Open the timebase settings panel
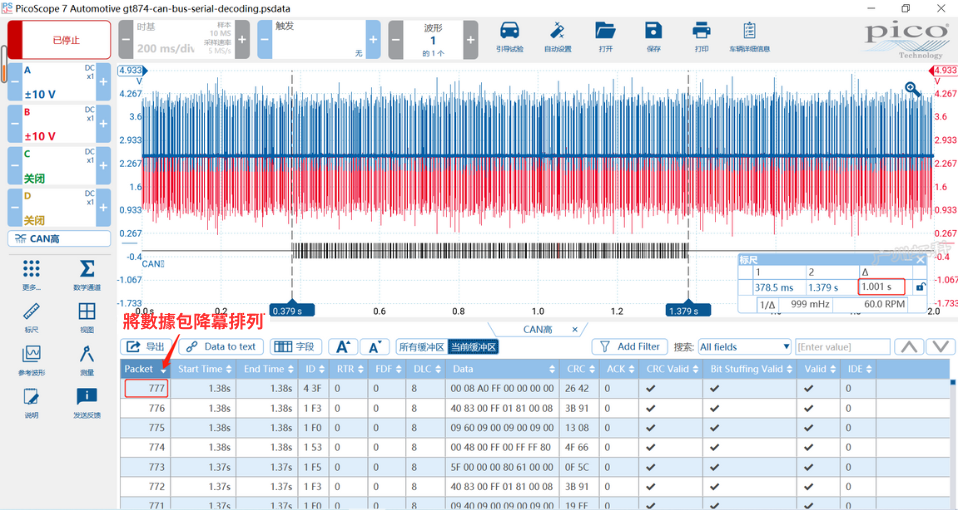Screen dimensions: 960x510 [x=184, y=40]
